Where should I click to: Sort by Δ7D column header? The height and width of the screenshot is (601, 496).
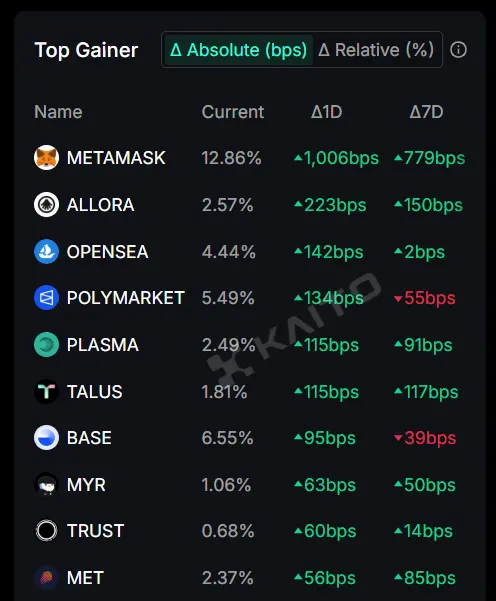click(x=426, y=112)
